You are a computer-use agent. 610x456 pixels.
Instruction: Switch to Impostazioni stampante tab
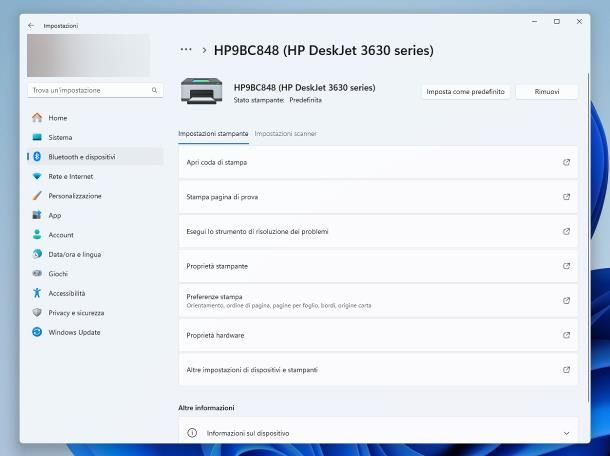pyautogui.click(x=213, y=134)
